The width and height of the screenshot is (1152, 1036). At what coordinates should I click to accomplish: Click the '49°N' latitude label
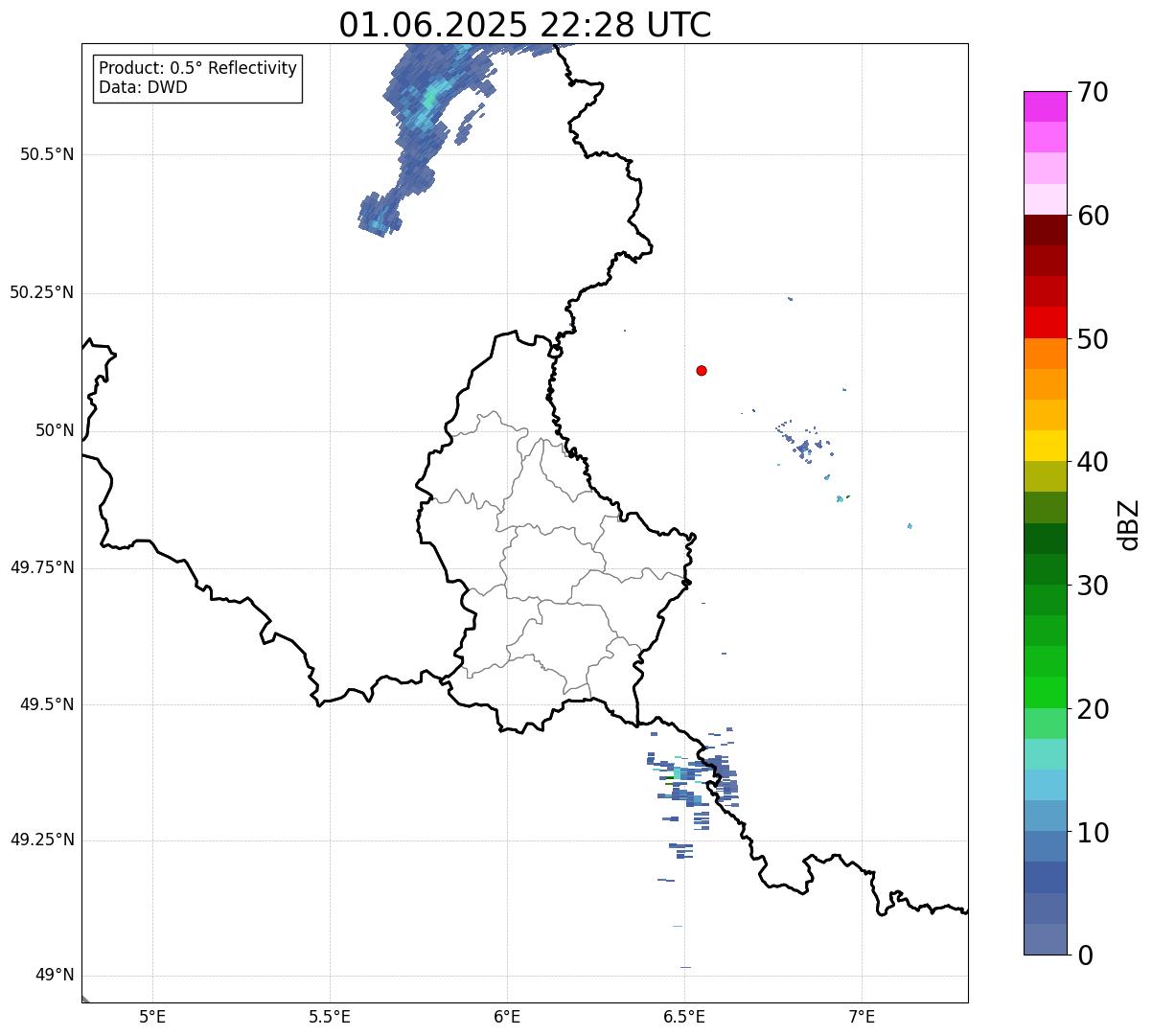coord(55,975)
